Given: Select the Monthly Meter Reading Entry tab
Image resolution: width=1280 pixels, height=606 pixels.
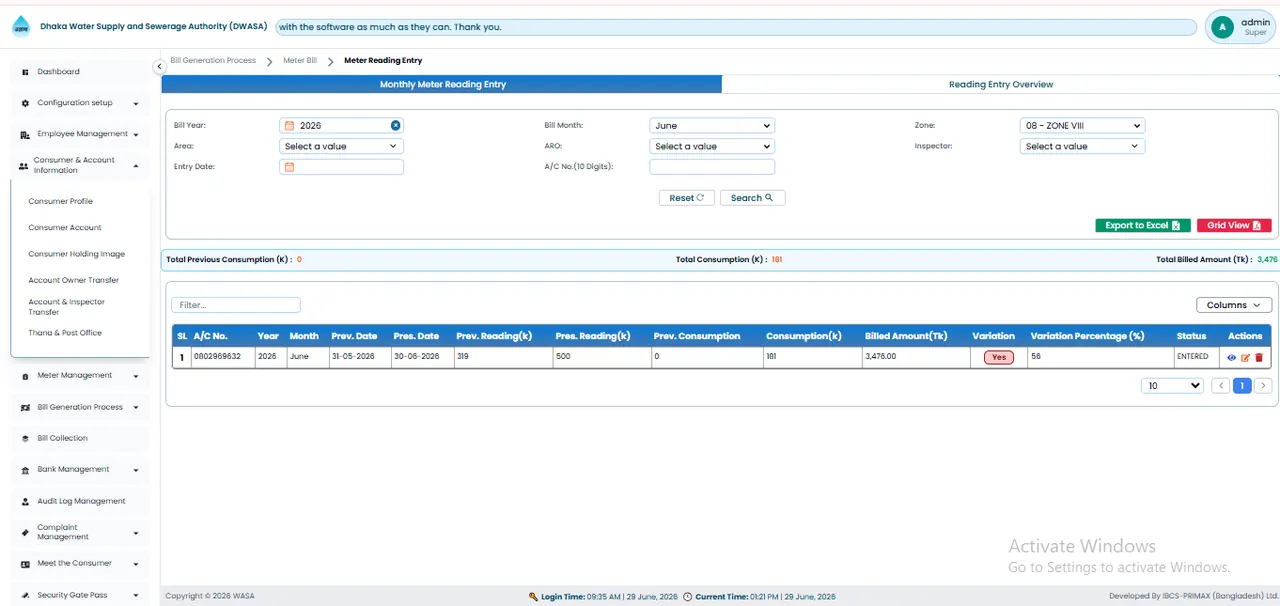Looking at the screenshot, I should coord(442,85).
